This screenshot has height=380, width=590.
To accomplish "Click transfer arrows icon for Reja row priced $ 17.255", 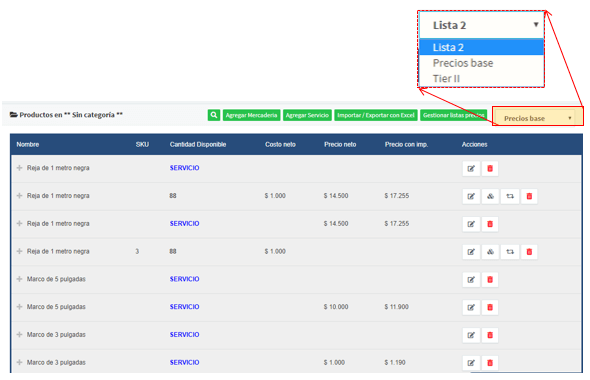I will click(x=510, y=196).
